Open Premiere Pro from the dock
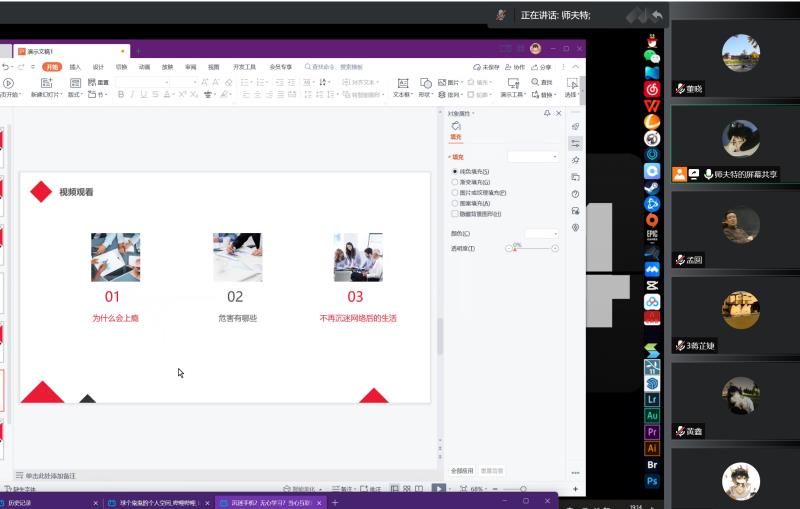 pos(652,432)
